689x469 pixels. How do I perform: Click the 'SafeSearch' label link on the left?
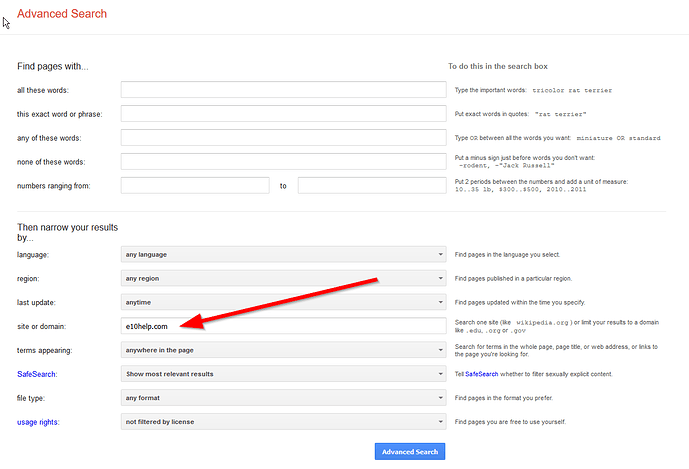click(x=37, y=374)
